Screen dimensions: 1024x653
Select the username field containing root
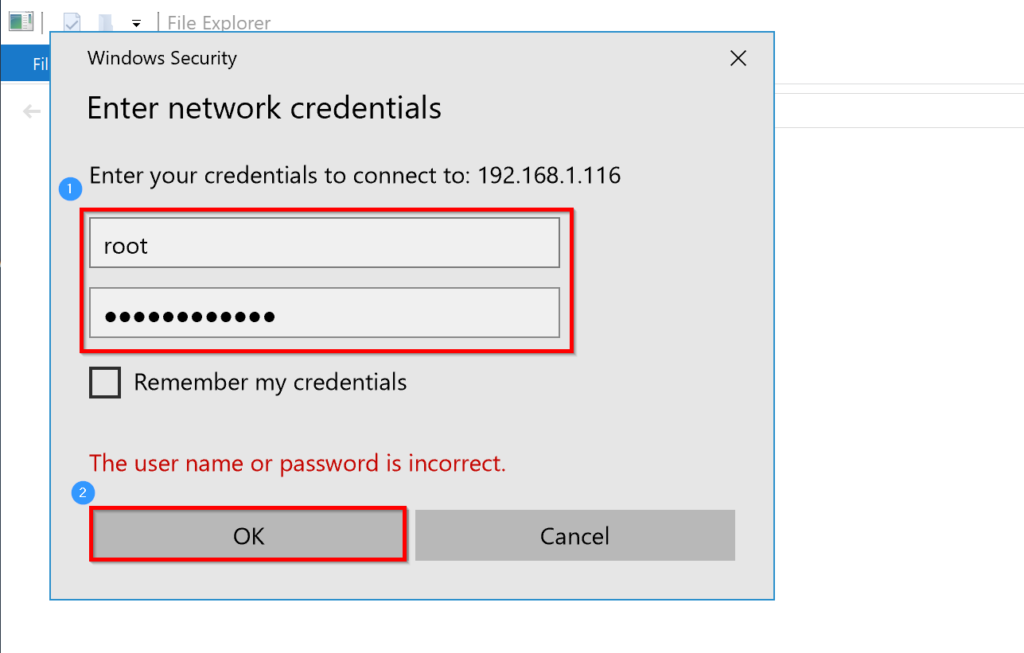pos(324,242)
